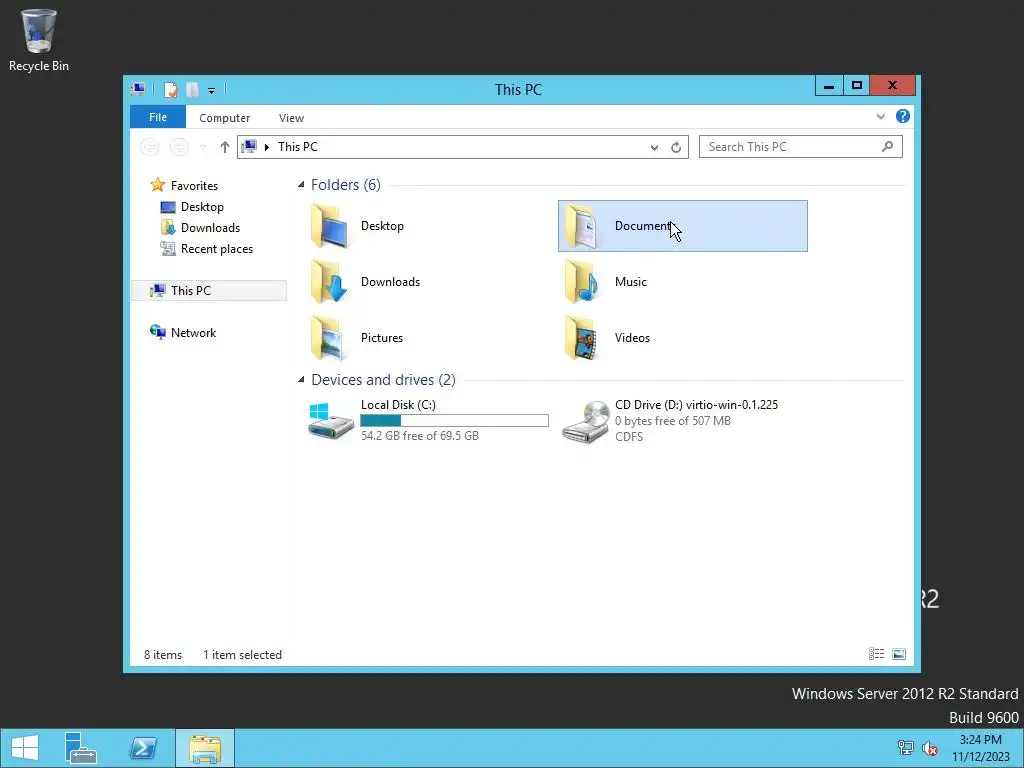Viewport: 1024px width, 768px height.
Task: Collapse the Devices and drives (2) group
Action: pos(301,379)
